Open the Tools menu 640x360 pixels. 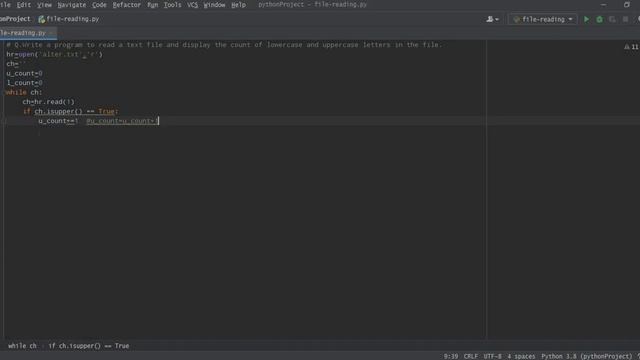click(172, 5)
